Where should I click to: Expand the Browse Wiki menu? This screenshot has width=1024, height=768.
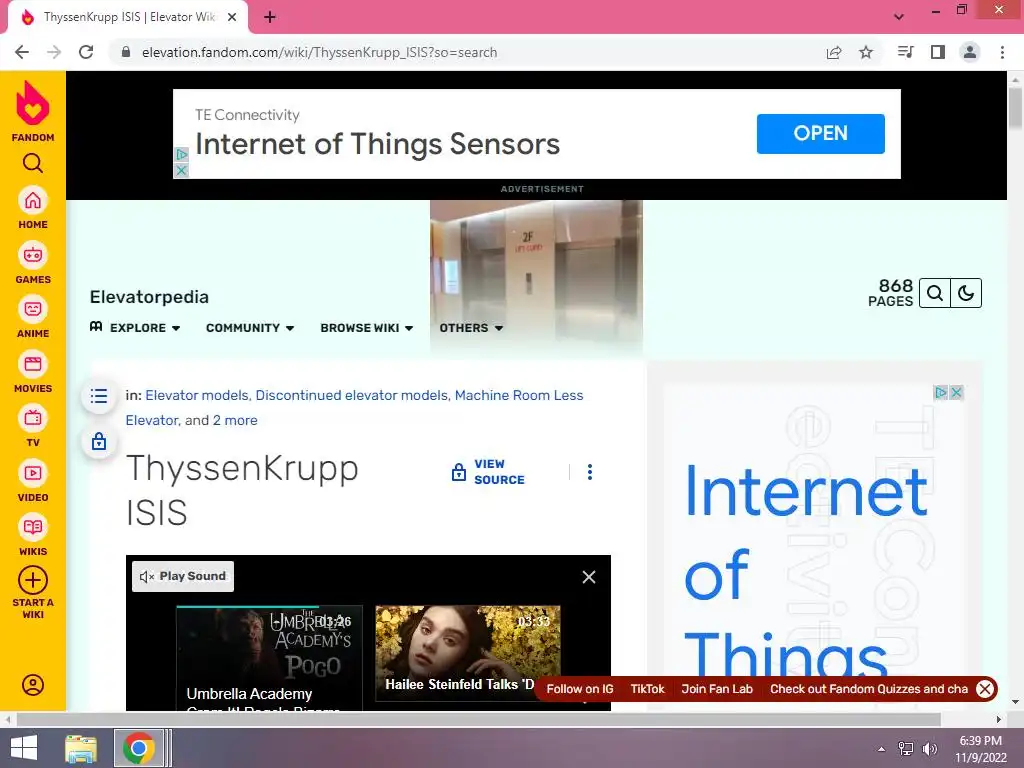[x=366, y=328]
